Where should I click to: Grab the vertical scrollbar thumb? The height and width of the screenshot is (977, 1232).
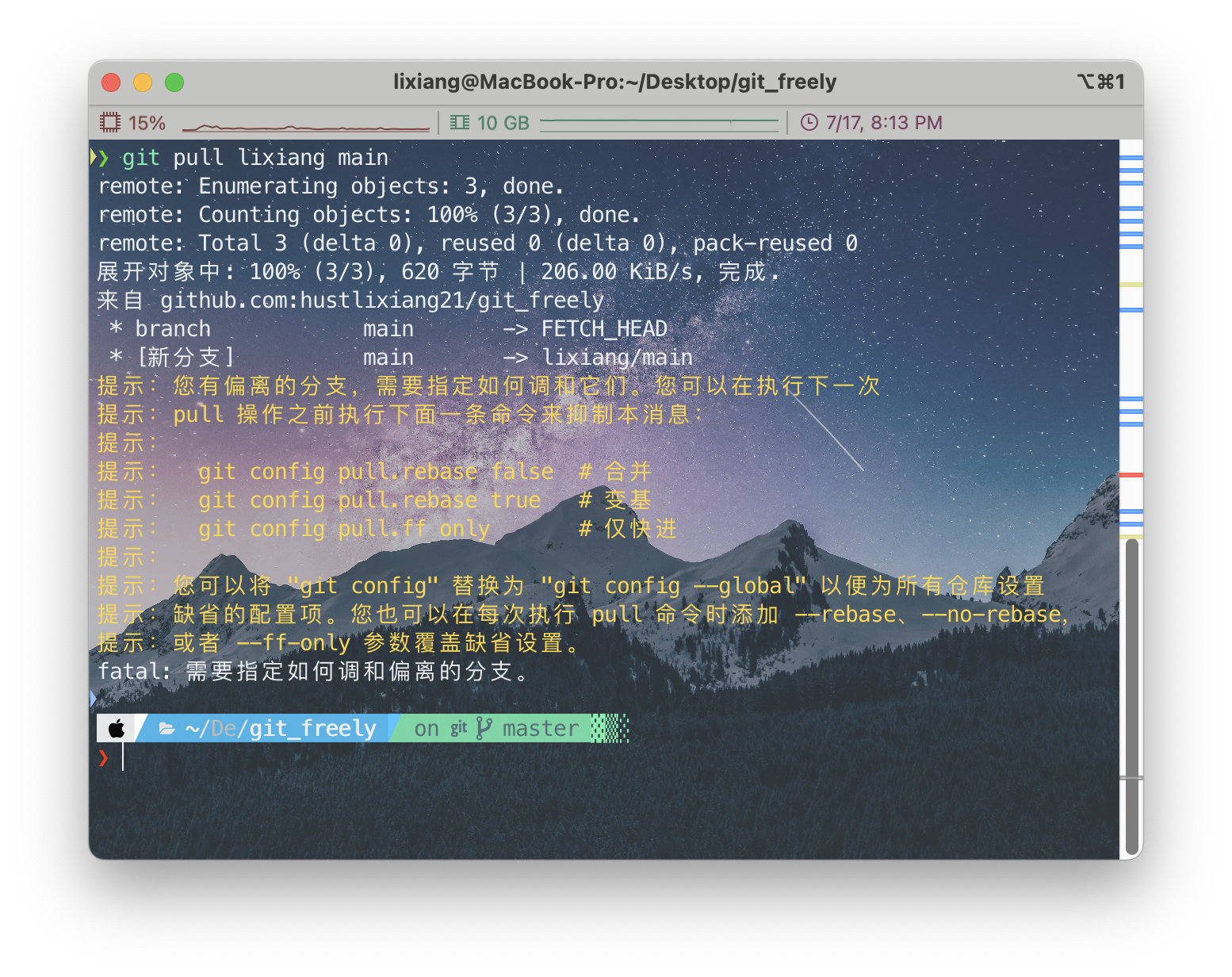(x=1132, y=696)
